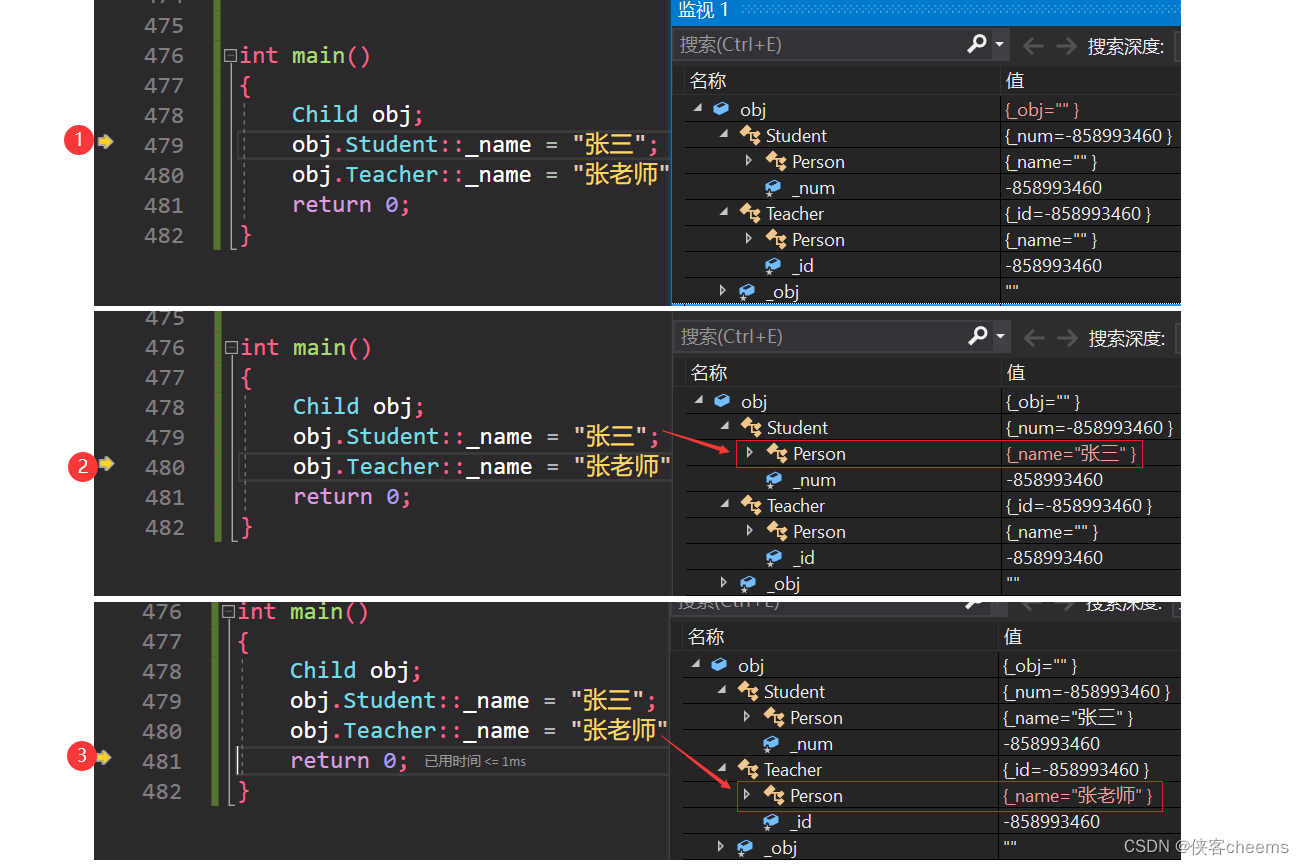This screenshot has width=1304, height=865.
Task: Click the yellow current-statement arrow at line 479
Action: 105,142
